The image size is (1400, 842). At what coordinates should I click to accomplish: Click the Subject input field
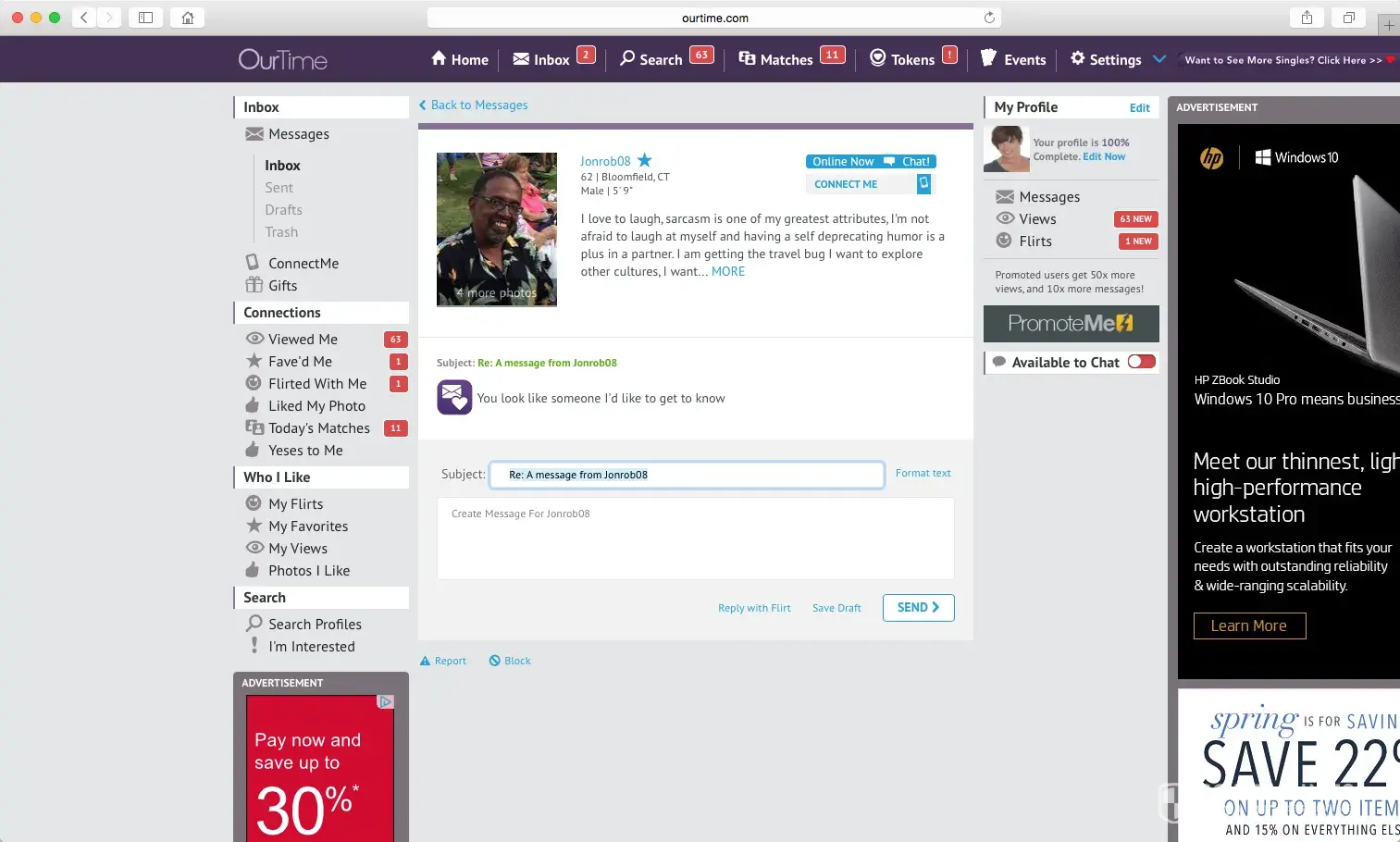pyautogui.click(x=687, y=475)
